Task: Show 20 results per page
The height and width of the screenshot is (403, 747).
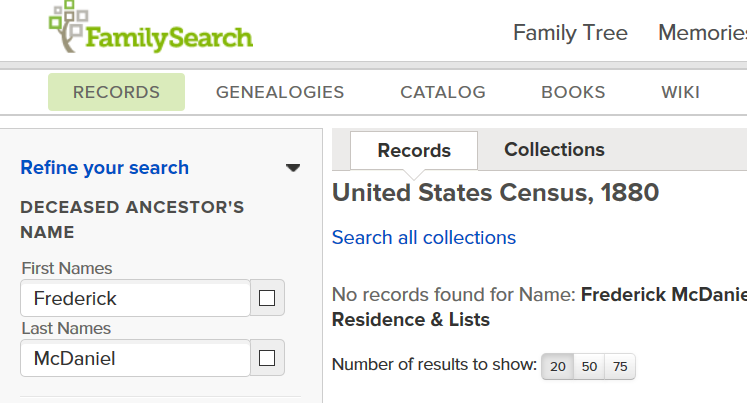Action: pyautogui.click(x=558, y=366)
